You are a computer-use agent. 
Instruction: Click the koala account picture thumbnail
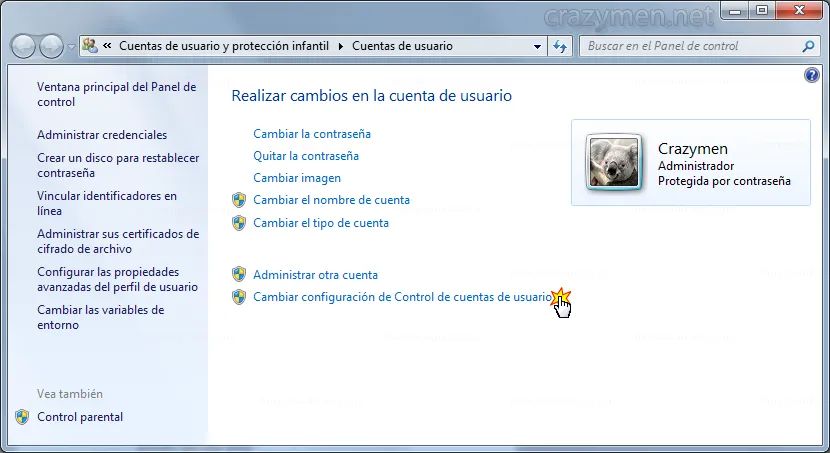pos(613,162)
